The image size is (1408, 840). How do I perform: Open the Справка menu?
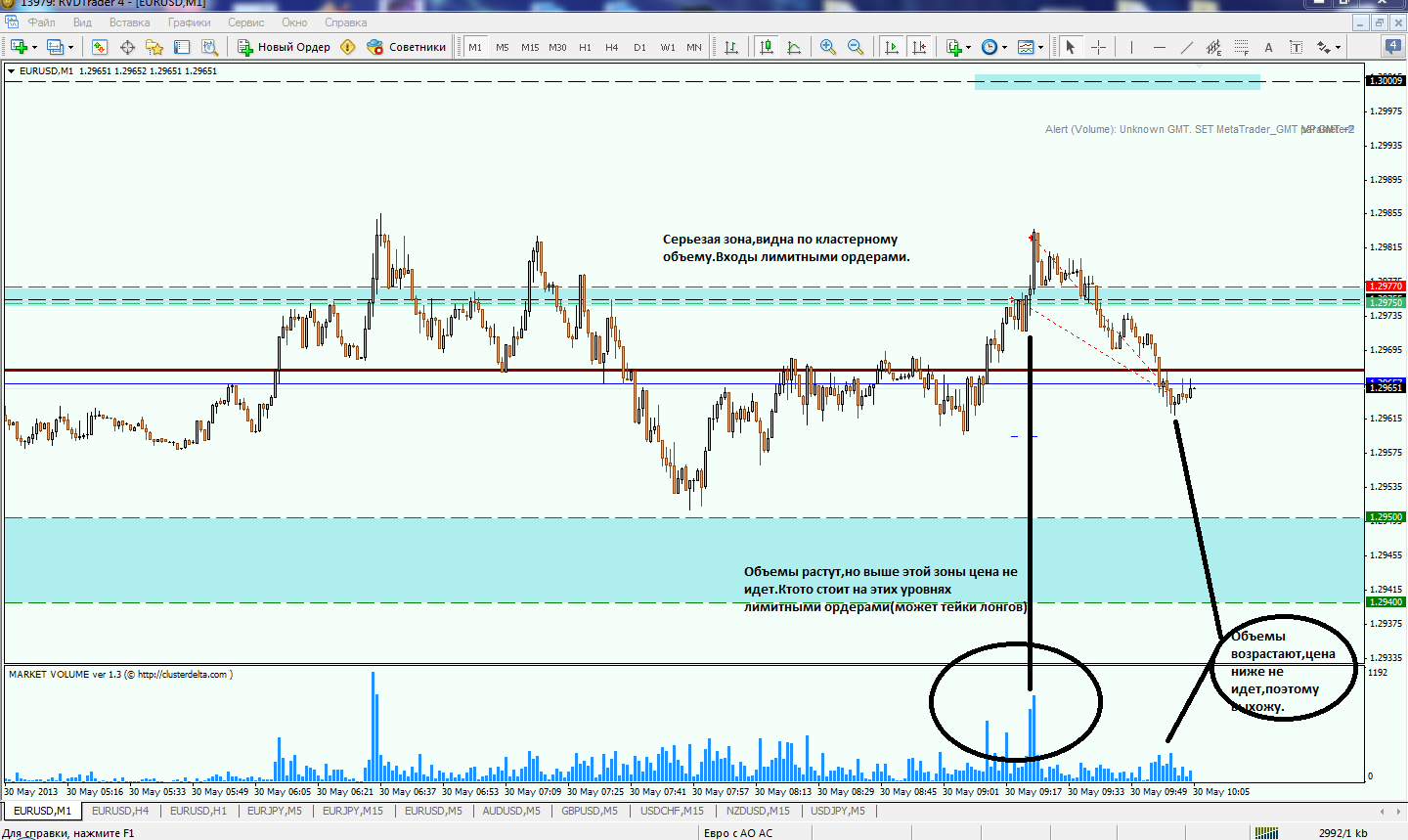(346, 22)
